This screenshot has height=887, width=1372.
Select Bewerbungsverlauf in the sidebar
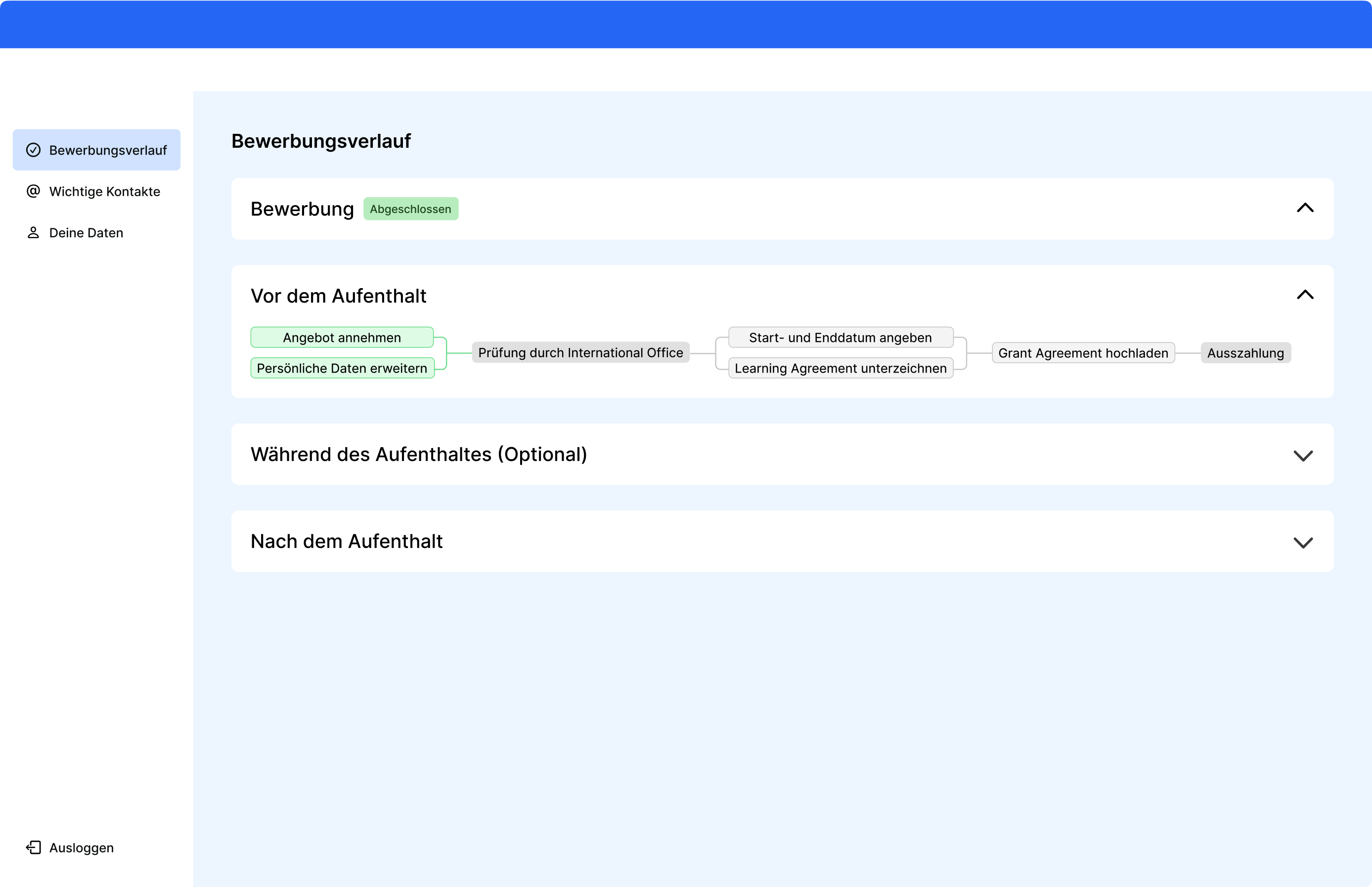pos(108,150)
